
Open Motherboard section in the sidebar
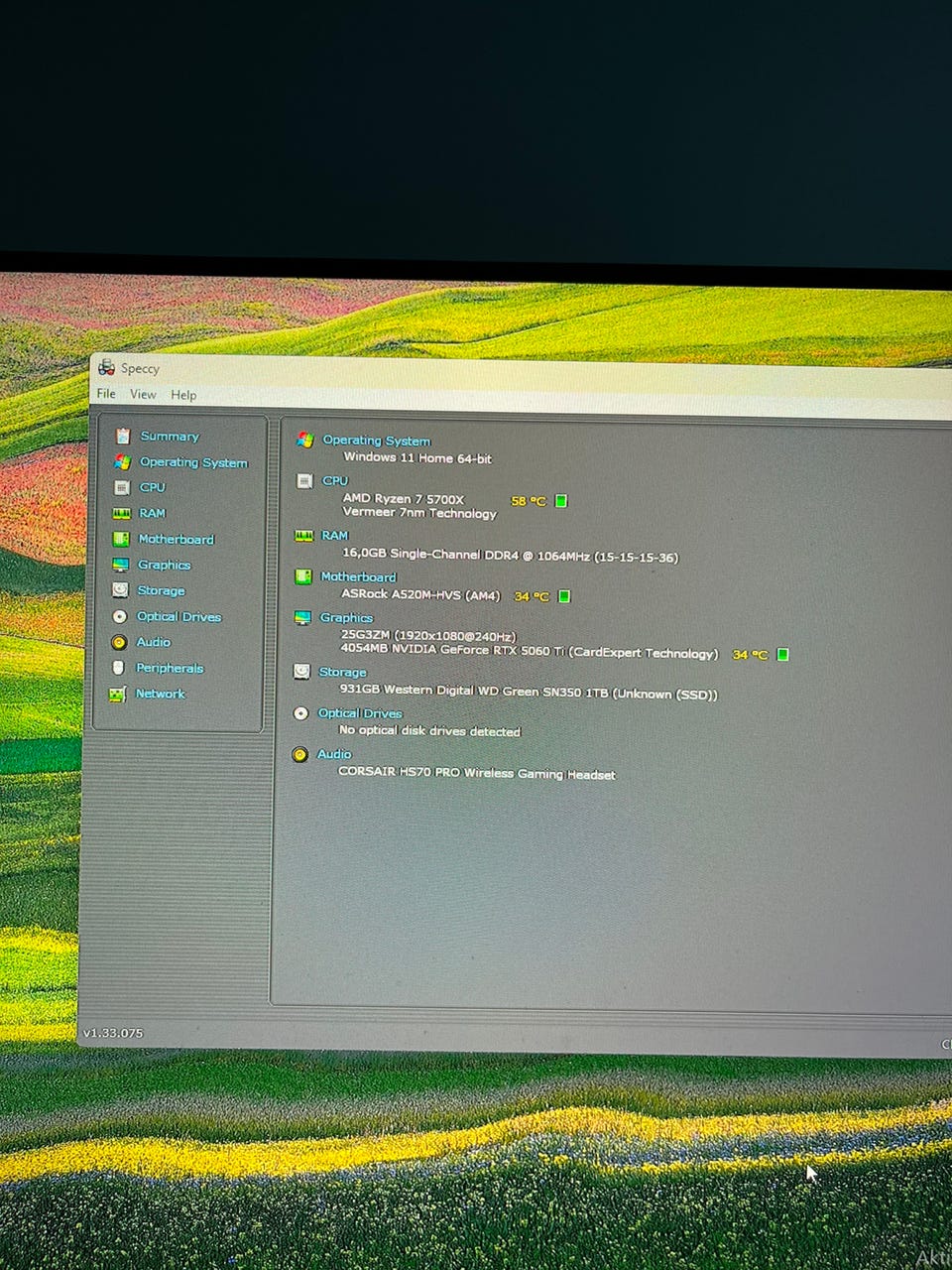coord(177,539)
